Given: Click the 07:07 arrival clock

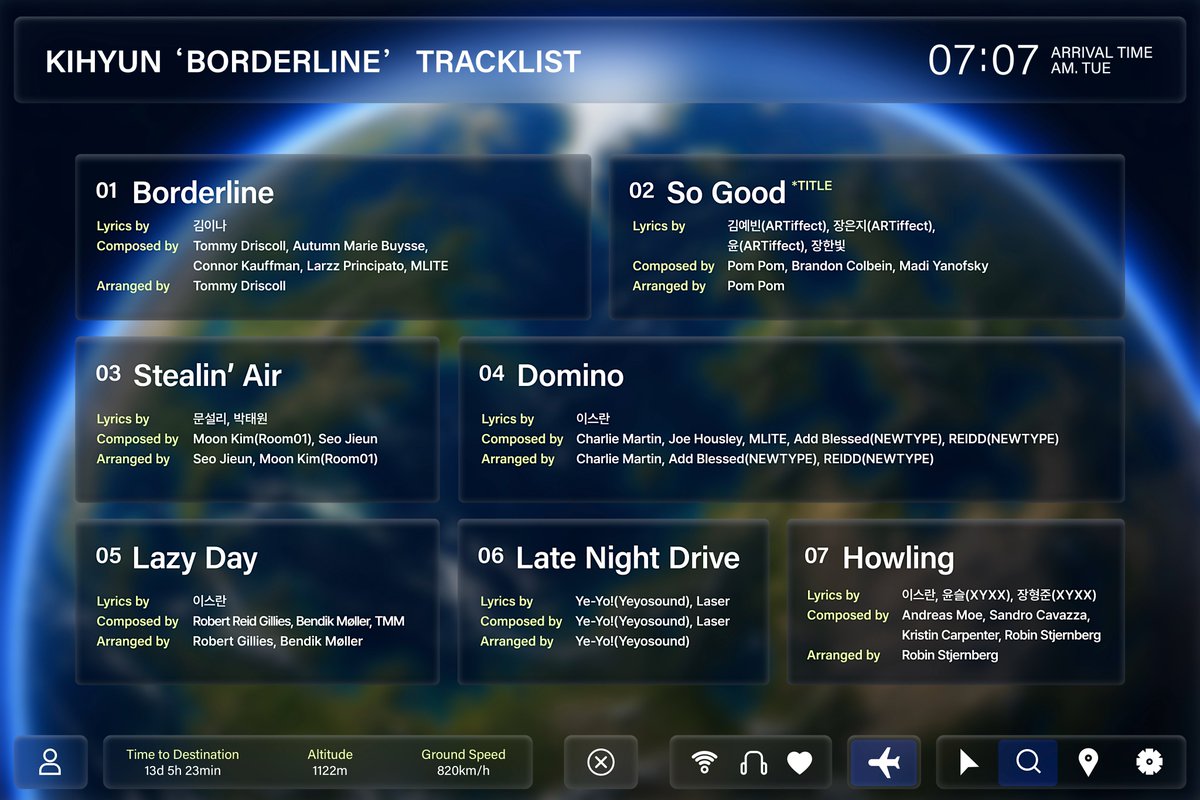Looking at the screenshot, I should pyautogui.click(x=984, y=61).
